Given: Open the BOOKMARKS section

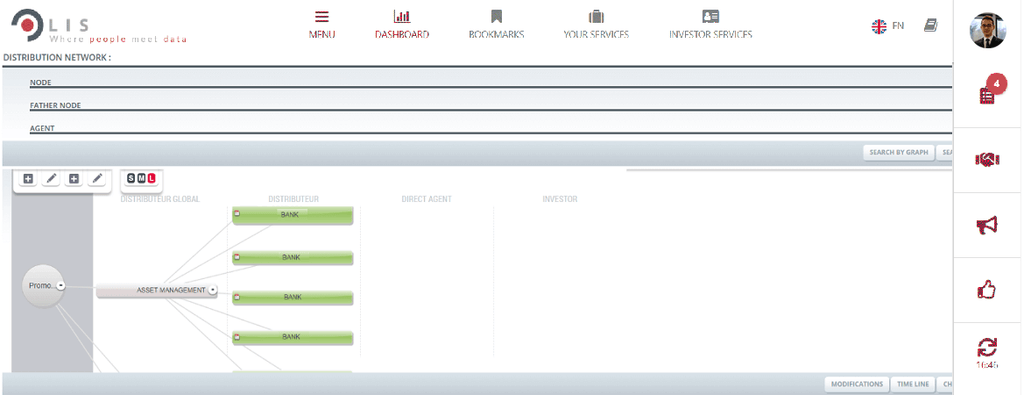Looking at the screenshot, I should (496, 25).
